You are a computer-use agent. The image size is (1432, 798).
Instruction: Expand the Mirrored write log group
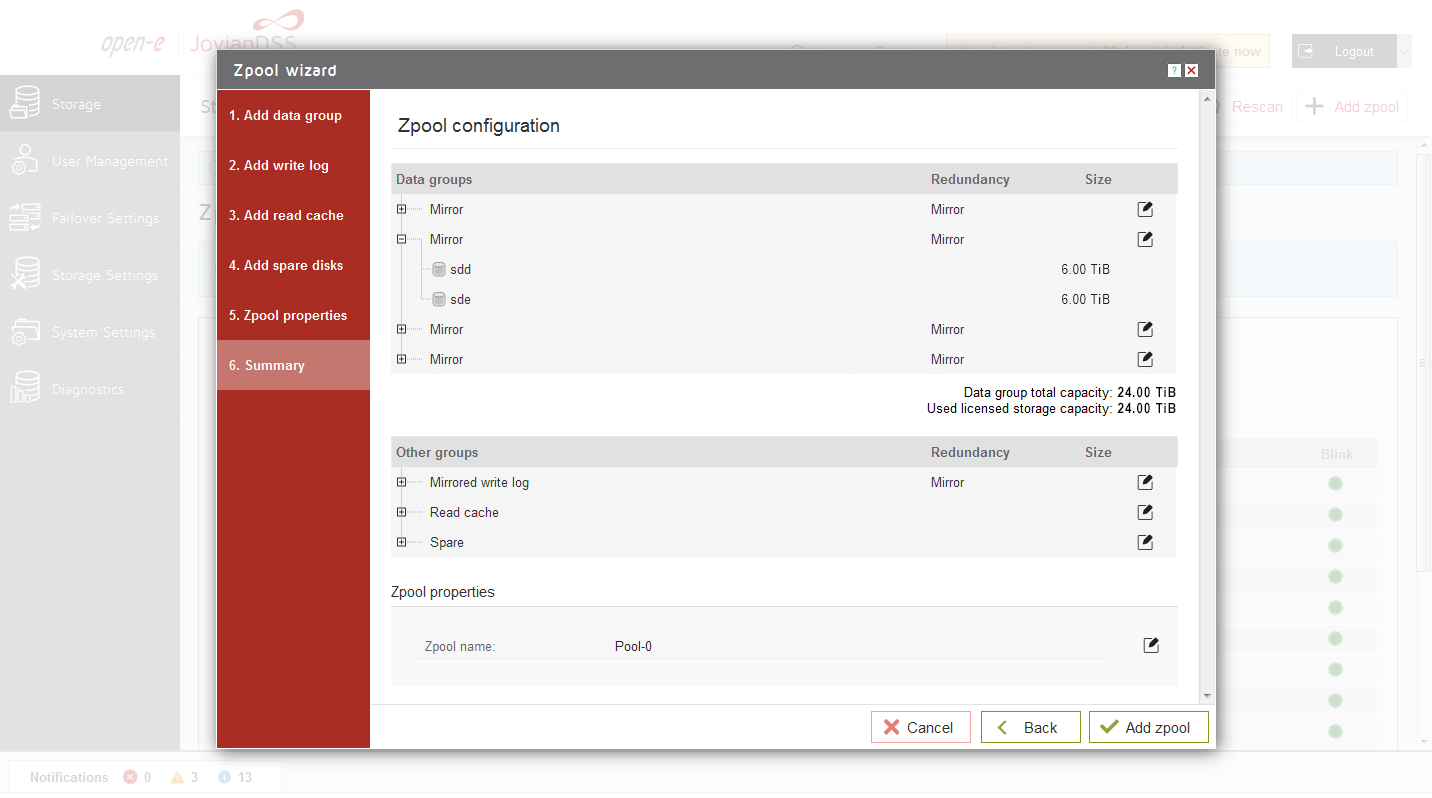[x=401, y=482]
